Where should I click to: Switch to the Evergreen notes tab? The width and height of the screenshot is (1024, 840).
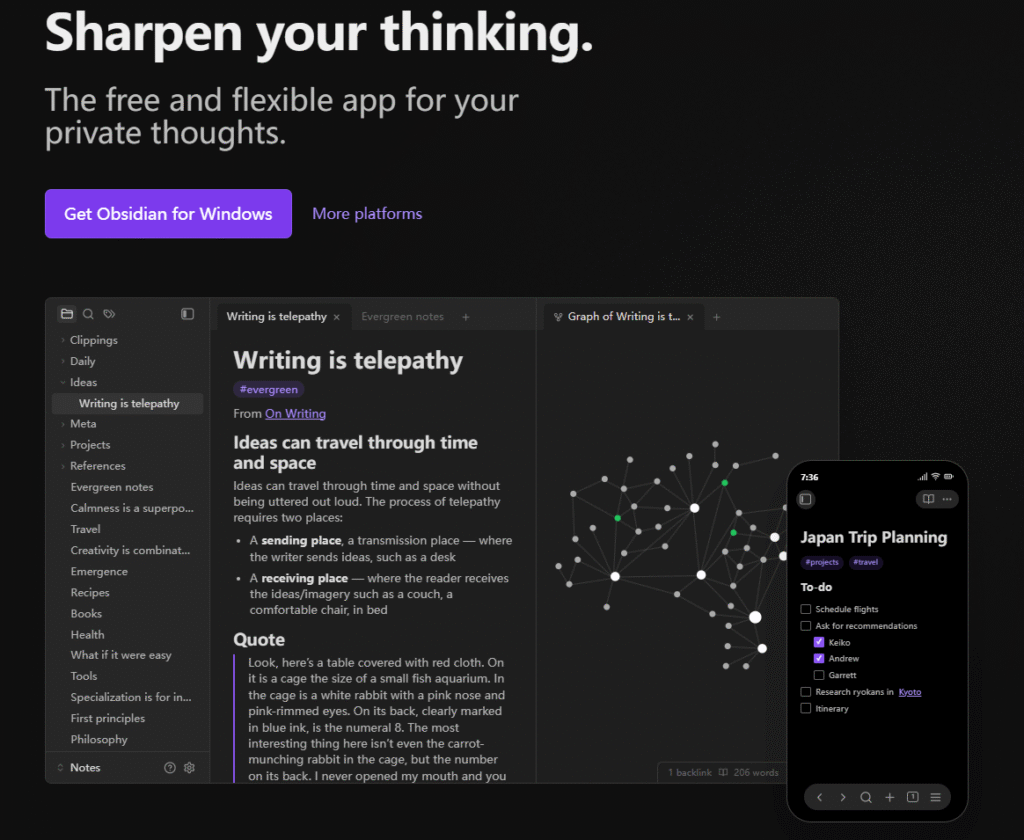[x=402, y=317]
